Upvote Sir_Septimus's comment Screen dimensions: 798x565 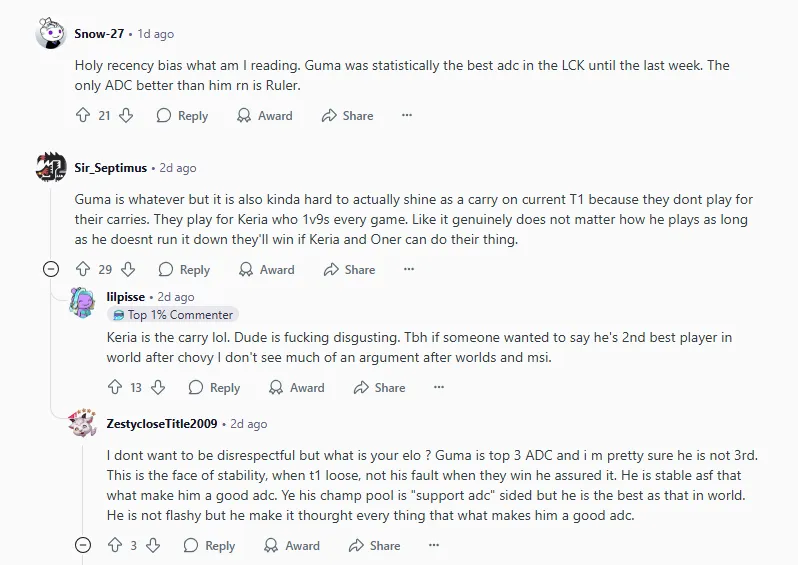tap(83, 270)
